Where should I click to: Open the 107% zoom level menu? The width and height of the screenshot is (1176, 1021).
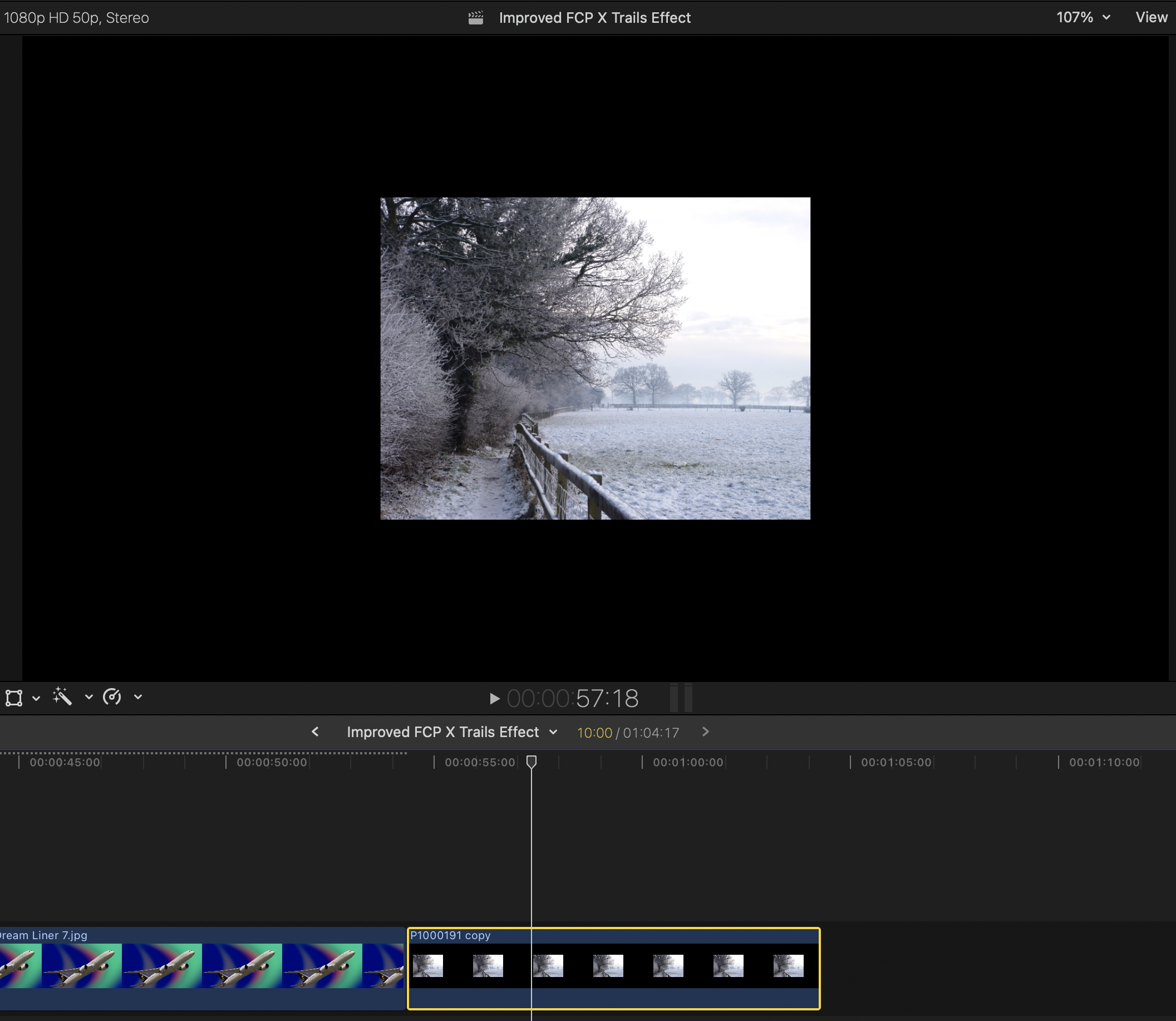tap(1082, 18)
